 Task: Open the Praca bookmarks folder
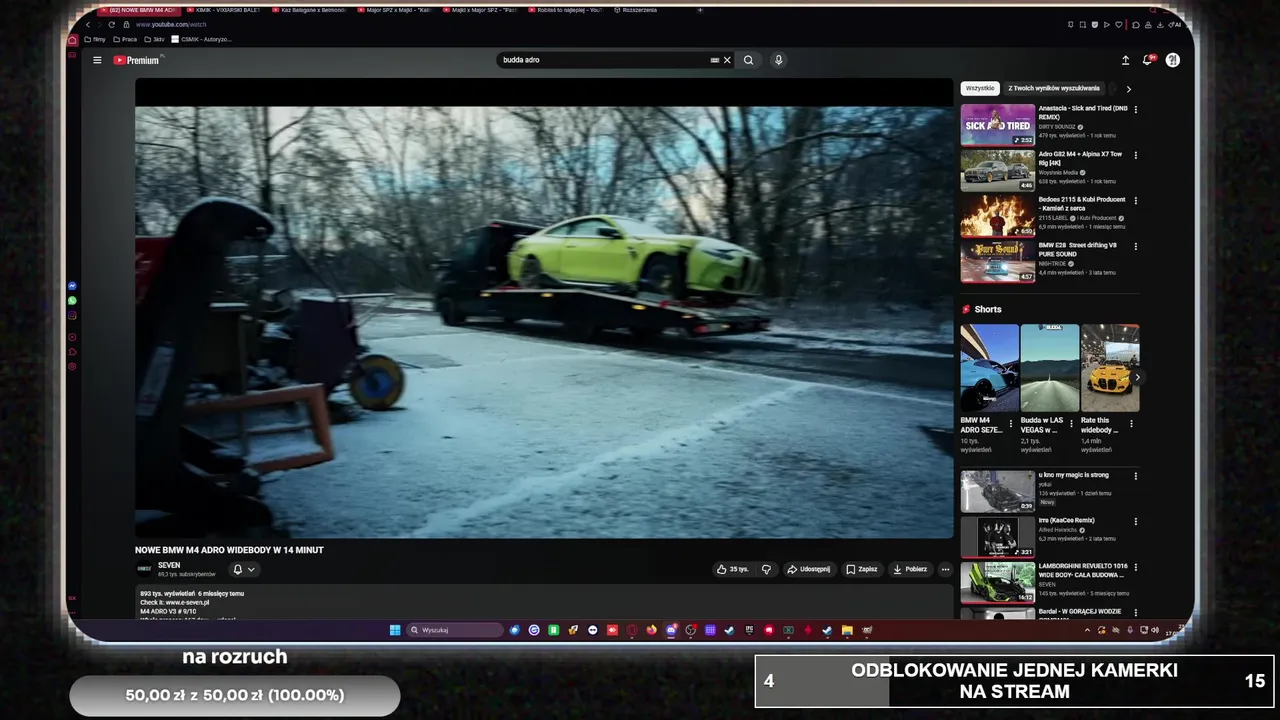coord(125,39)
